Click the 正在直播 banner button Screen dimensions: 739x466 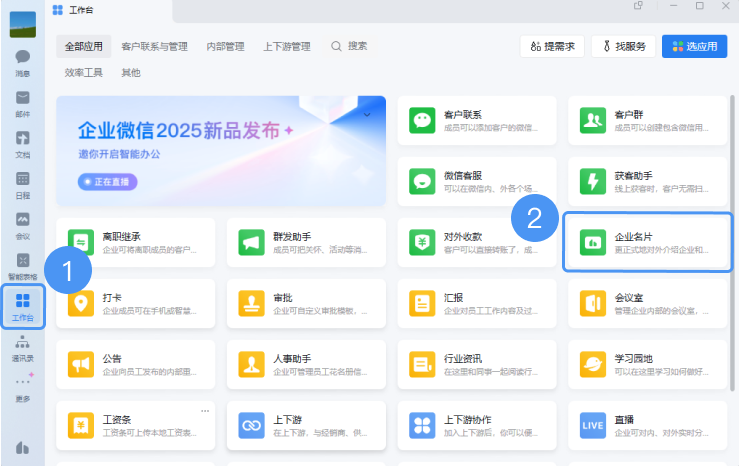107,182
